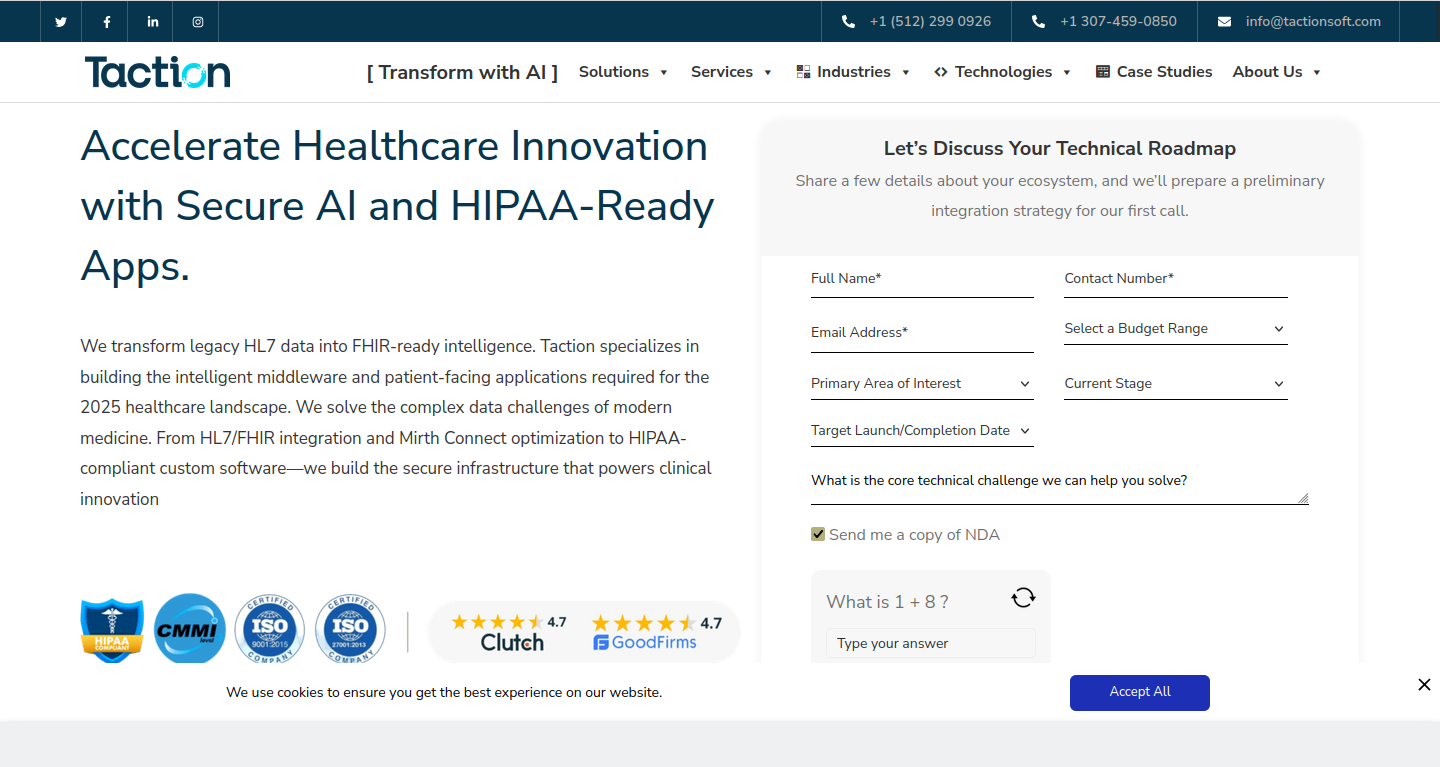Click the captcha refresh icon

pos(1023,598)
